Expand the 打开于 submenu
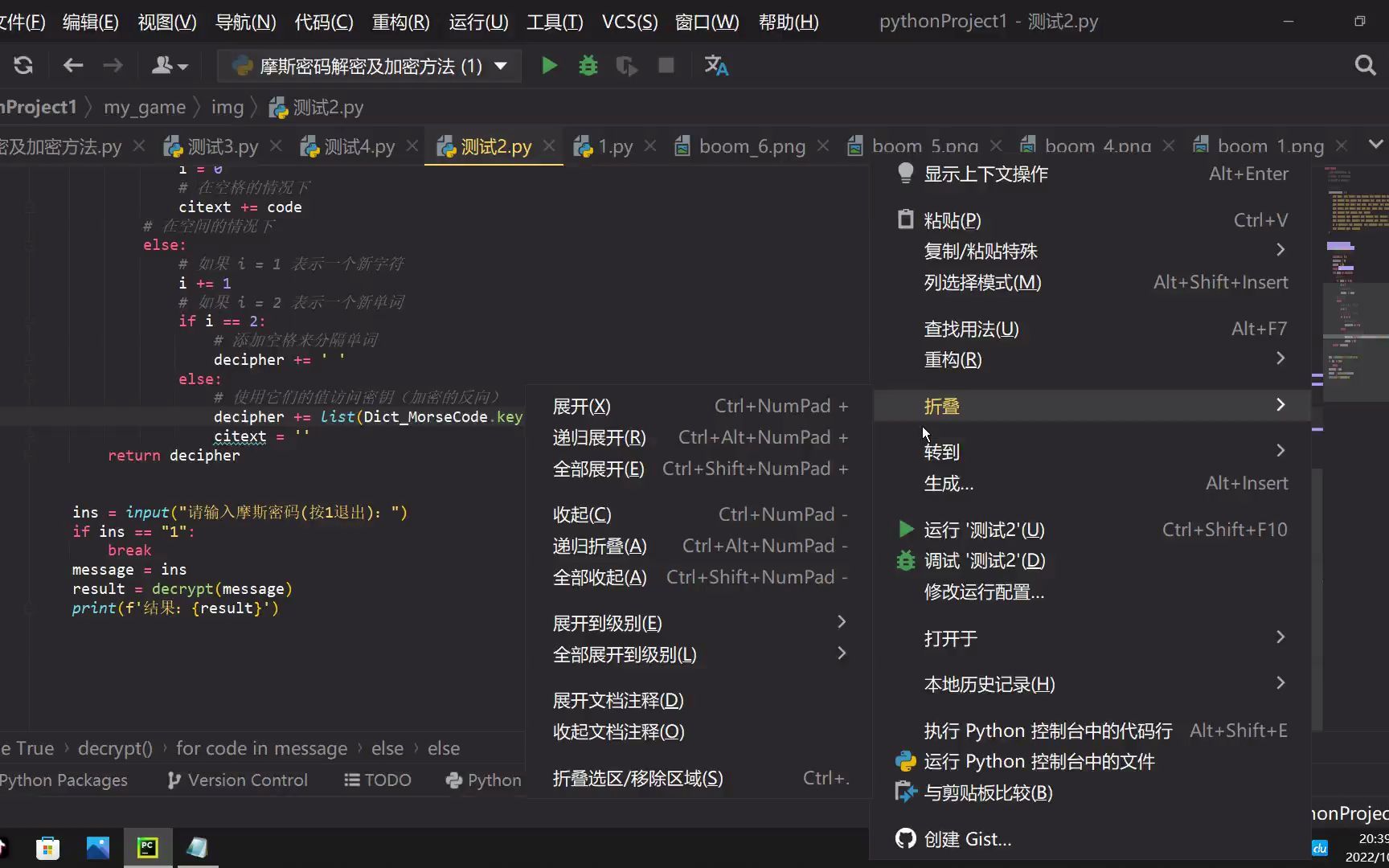The width and height of the screenshot is (1389, 868). tap(1092, 638)
